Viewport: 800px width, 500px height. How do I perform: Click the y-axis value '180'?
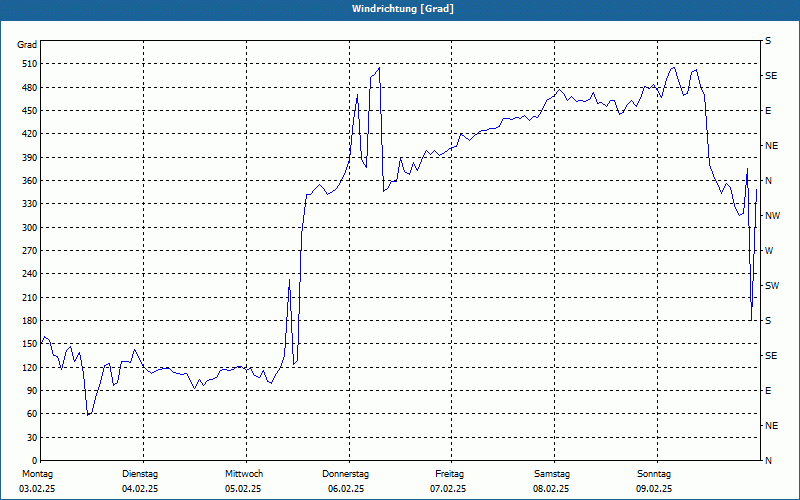click(30, 321)
